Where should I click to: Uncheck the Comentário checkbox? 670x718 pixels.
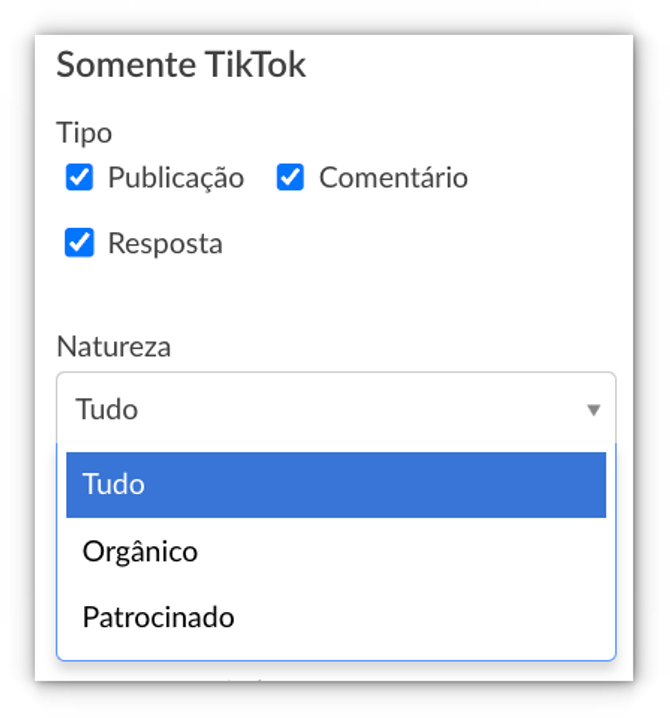(x=290, y=178)
